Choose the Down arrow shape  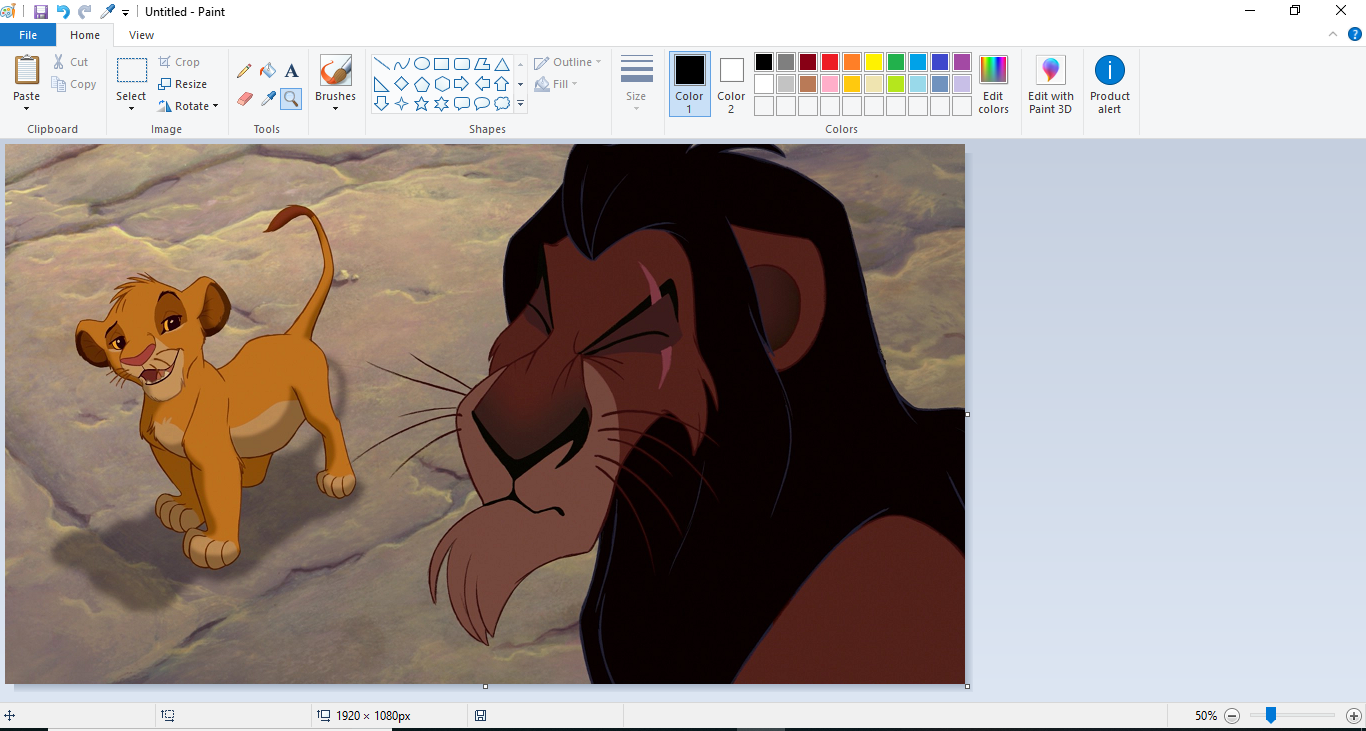coord(381,104)
